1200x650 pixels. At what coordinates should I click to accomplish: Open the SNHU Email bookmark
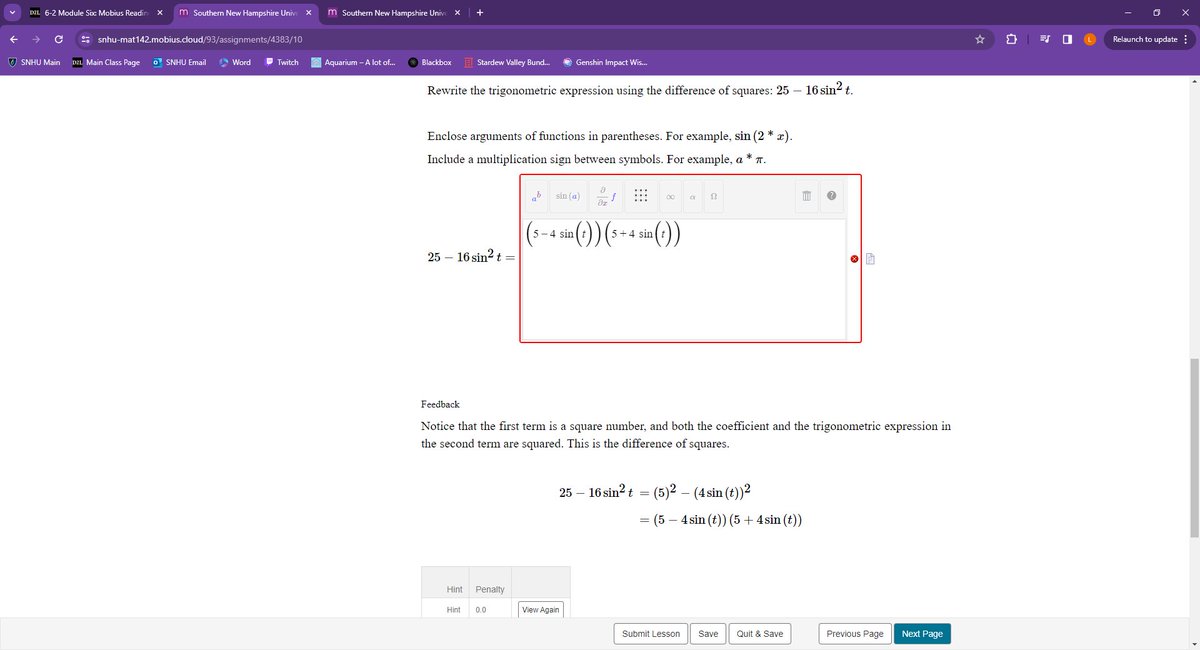pyautogui.click(x=180, y=62)
